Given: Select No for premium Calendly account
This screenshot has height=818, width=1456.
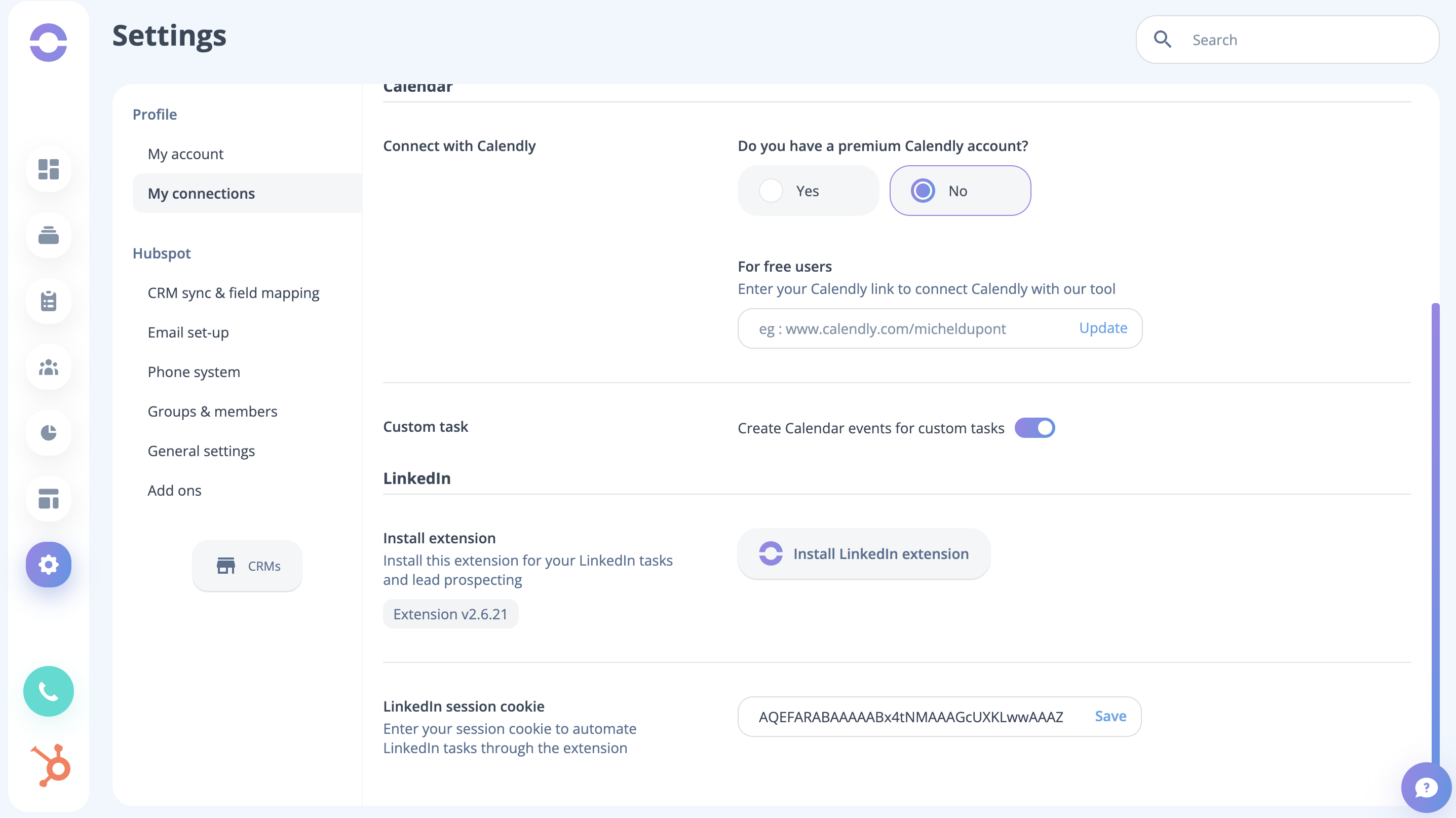Looking at the screenshot, I should (x=960, y=191).
